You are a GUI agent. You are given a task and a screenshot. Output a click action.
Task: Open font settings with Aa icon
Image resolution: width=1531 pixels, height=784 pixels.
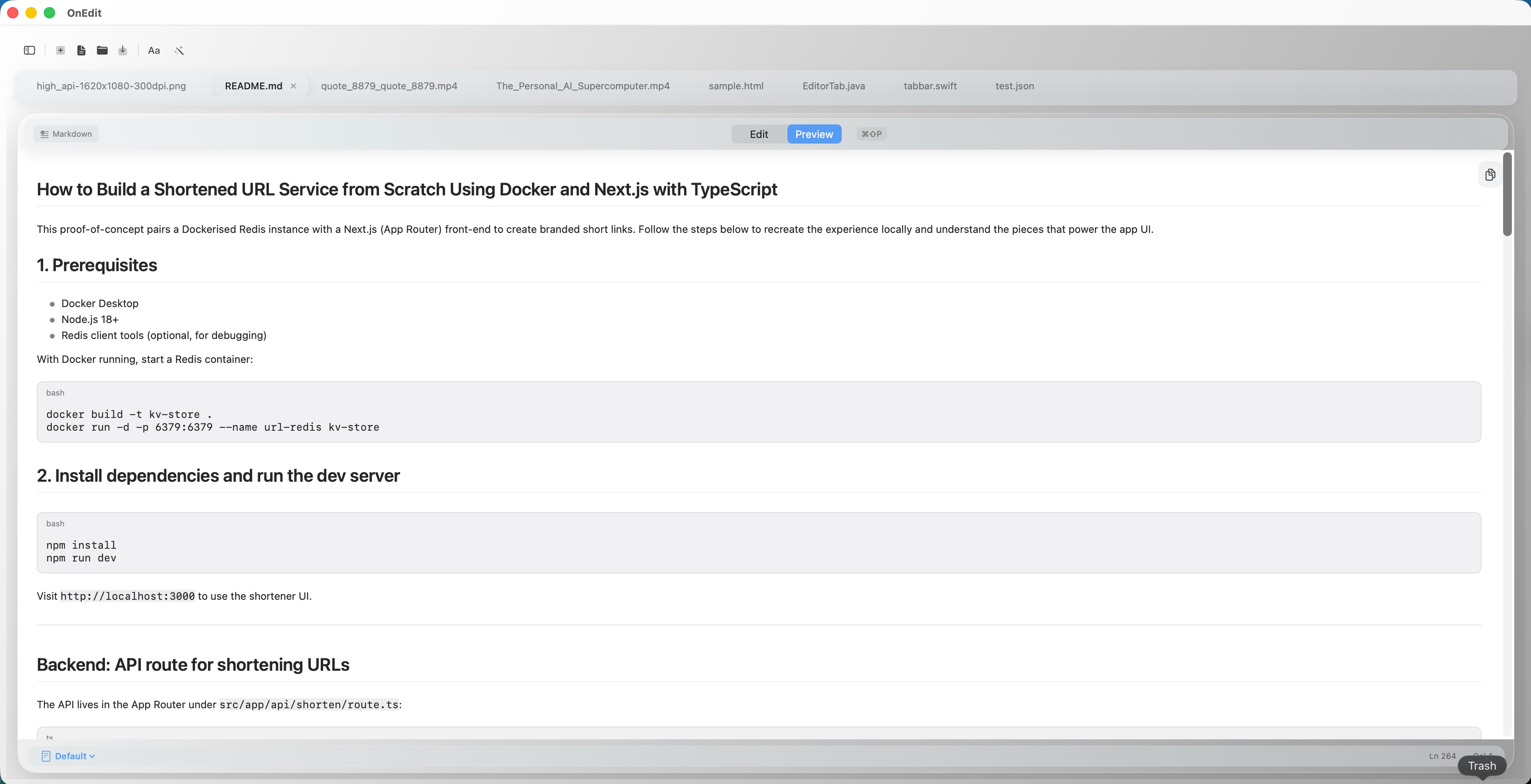154,51
